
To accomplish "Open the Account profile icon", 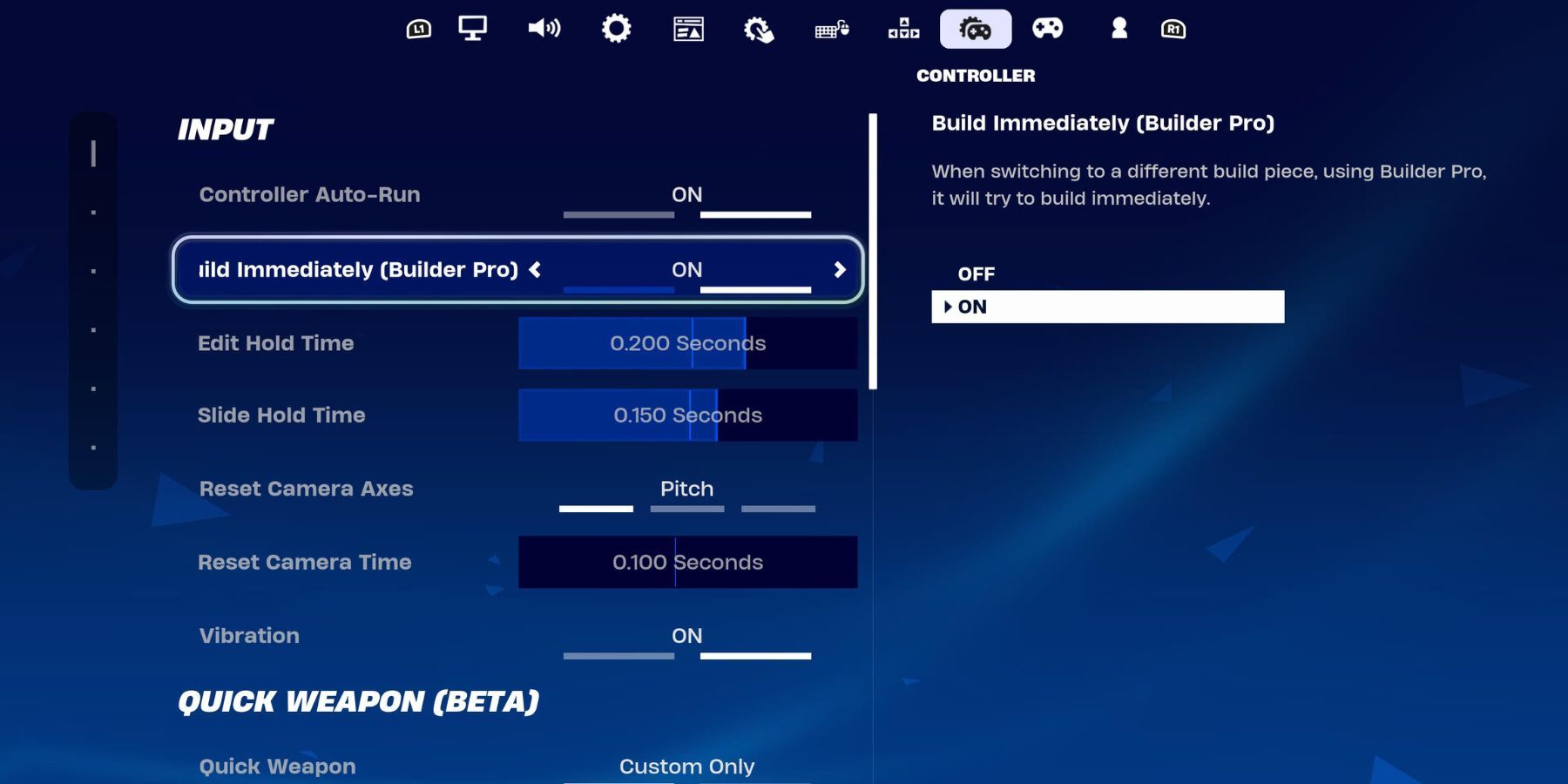I will click(x=1119, y=29).
